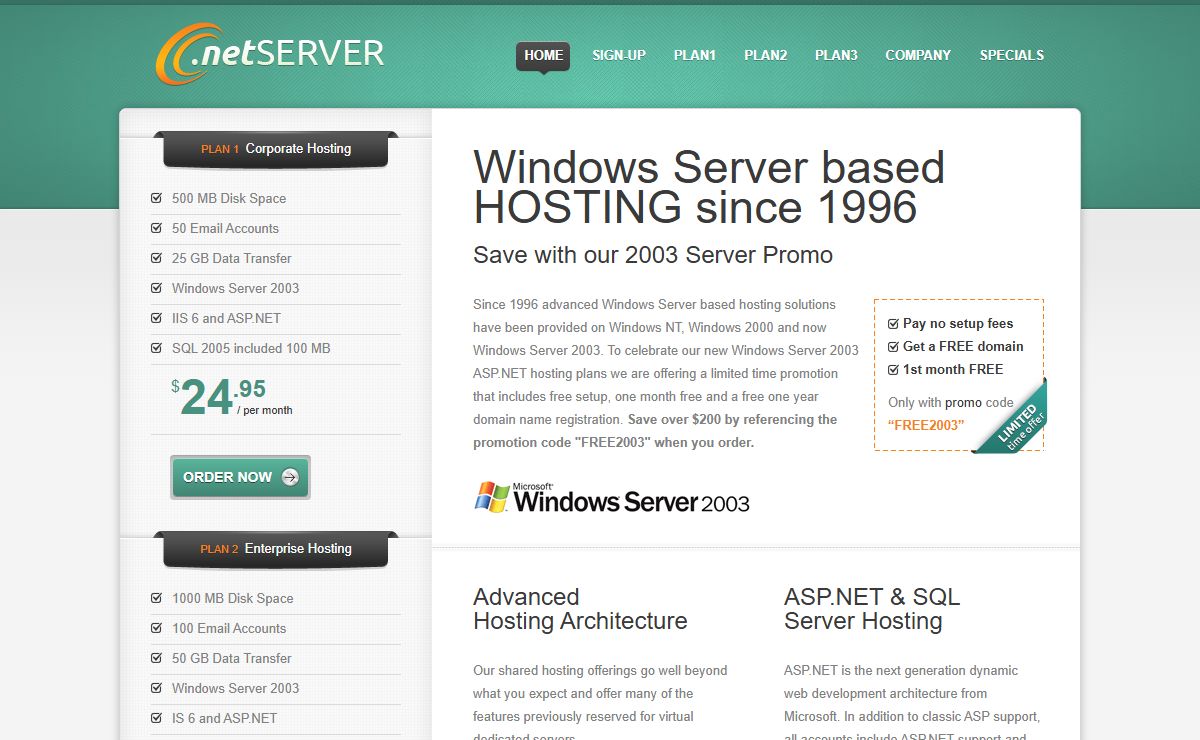The image size is (1200, 740).
Task: Click the "100 Email Accounts" text
Action: coord(229,628)
